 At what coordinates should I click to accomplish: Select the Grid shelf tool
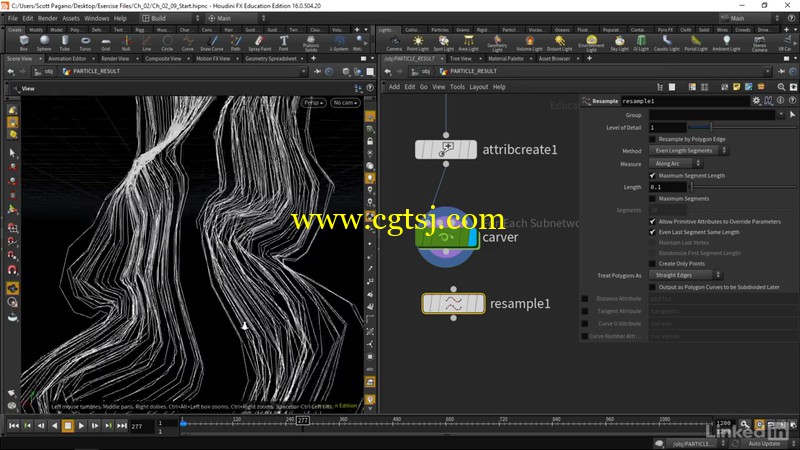106,43
